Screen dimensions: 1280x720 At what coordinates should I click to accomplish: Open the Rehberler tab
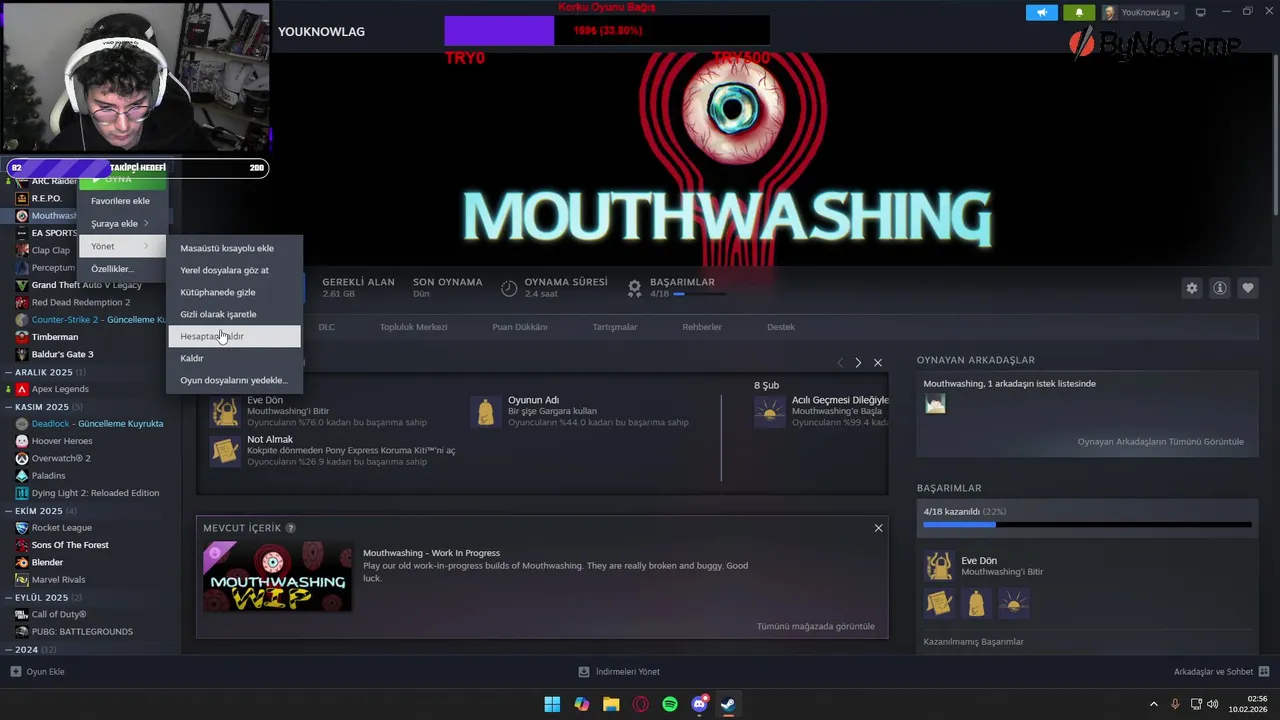702,327
